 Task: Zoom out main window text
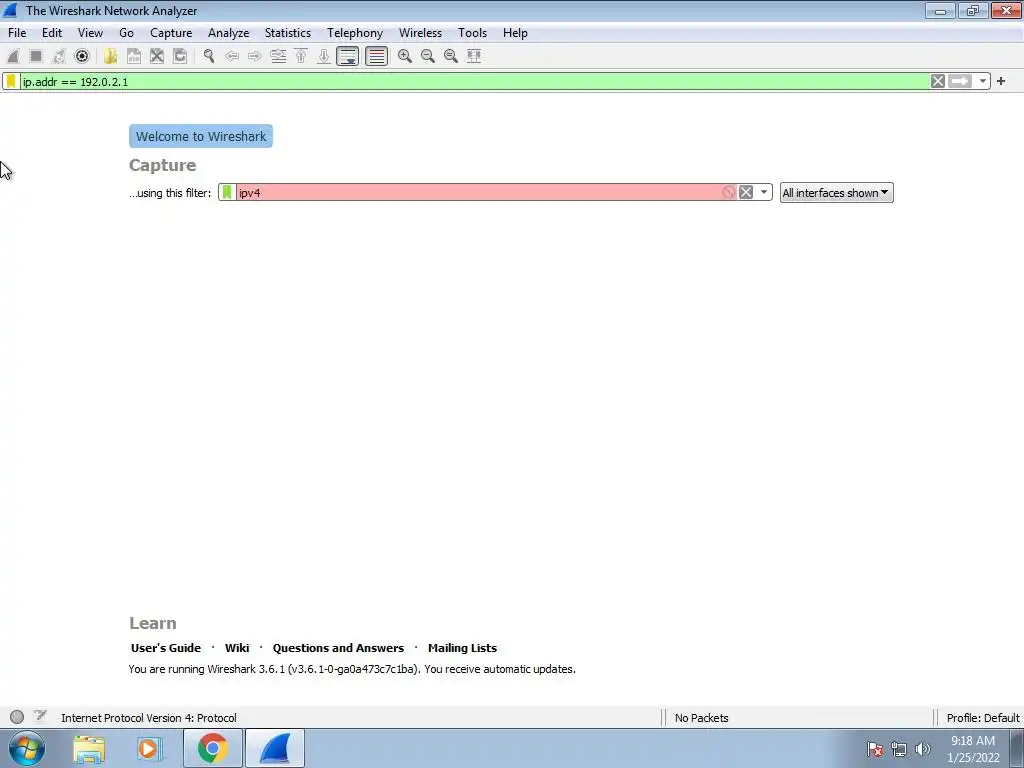click(x=428, y=56)
